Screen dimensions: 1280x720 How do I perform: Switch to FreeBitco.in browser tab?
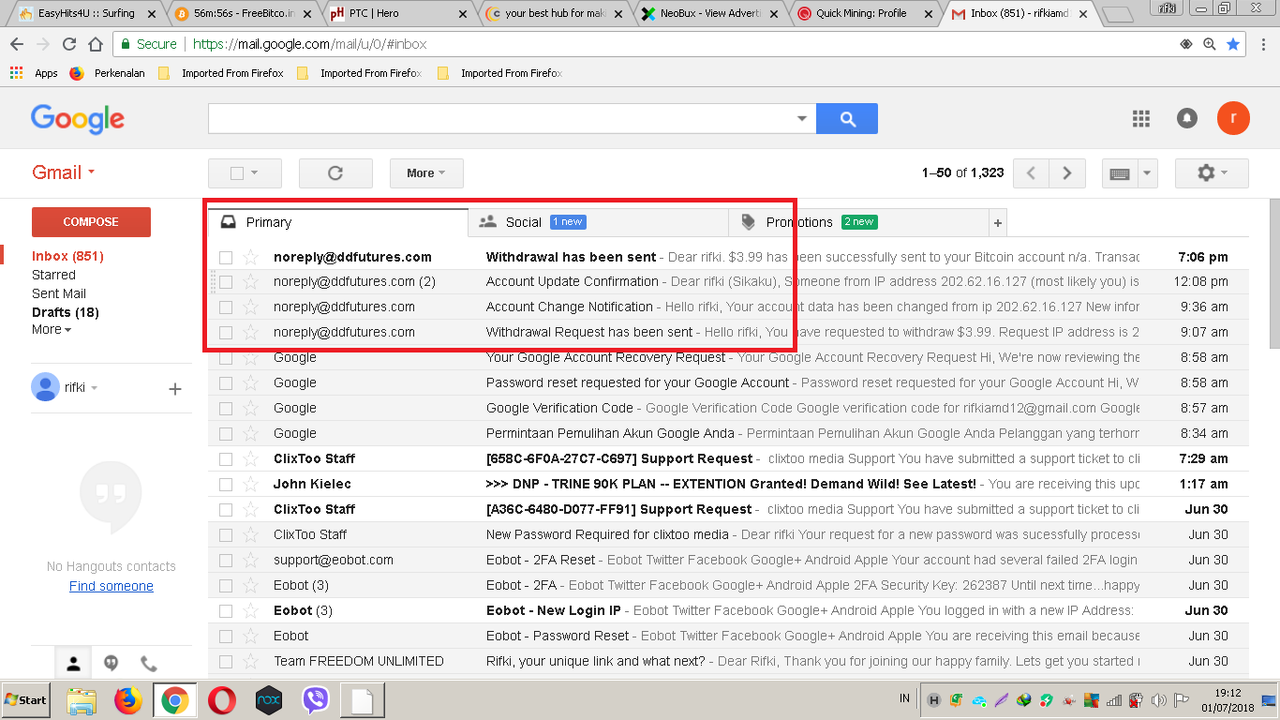click(241, 14)
